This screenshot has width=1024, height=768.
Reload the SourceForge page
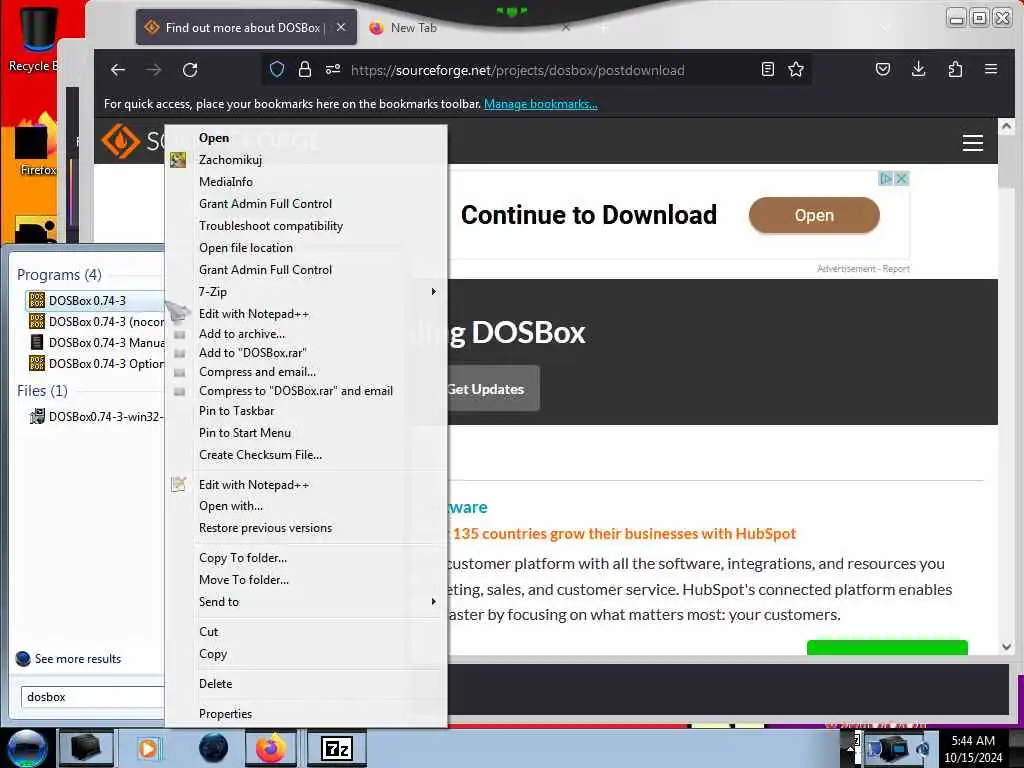pyautogui.click(x=189, y=70)
